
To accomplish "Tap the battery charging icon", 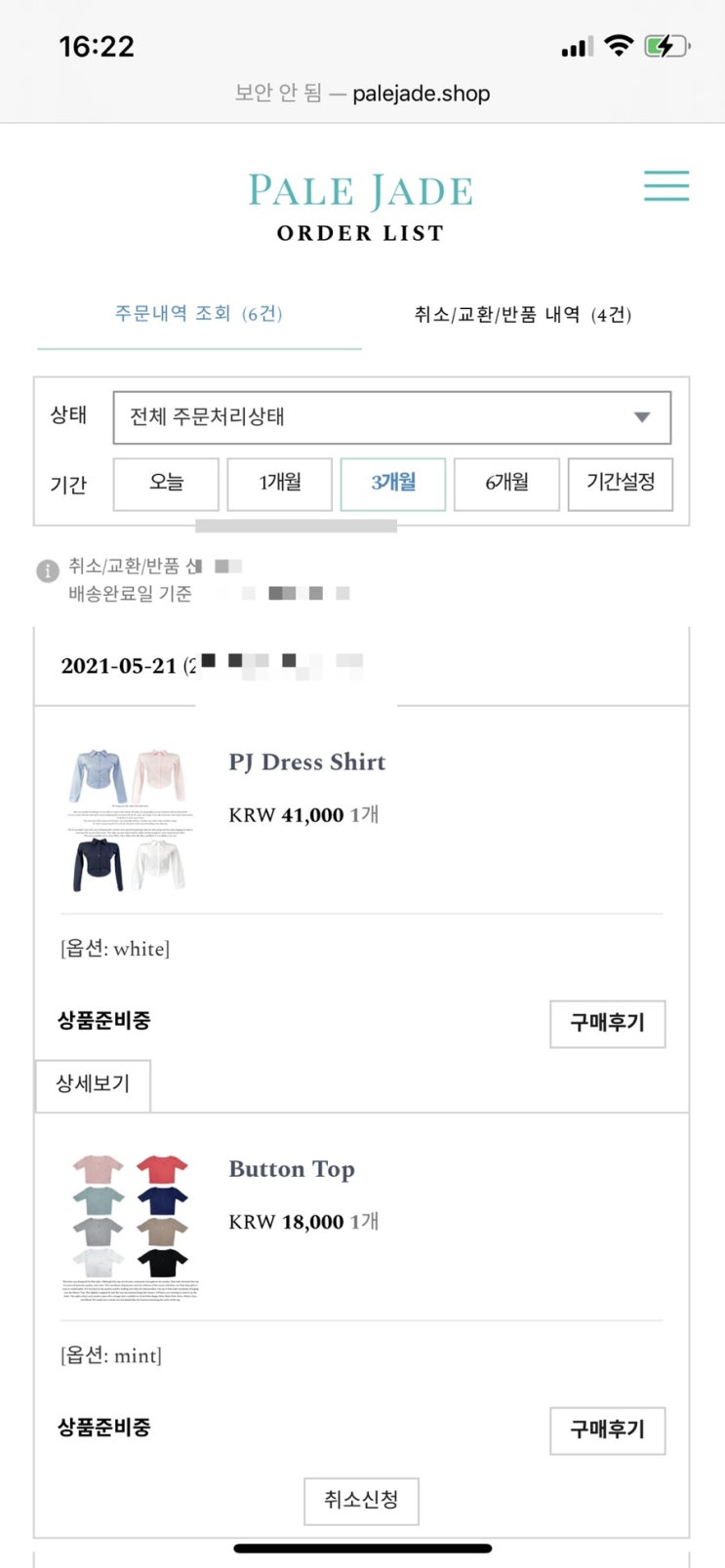I will point(666,46).
